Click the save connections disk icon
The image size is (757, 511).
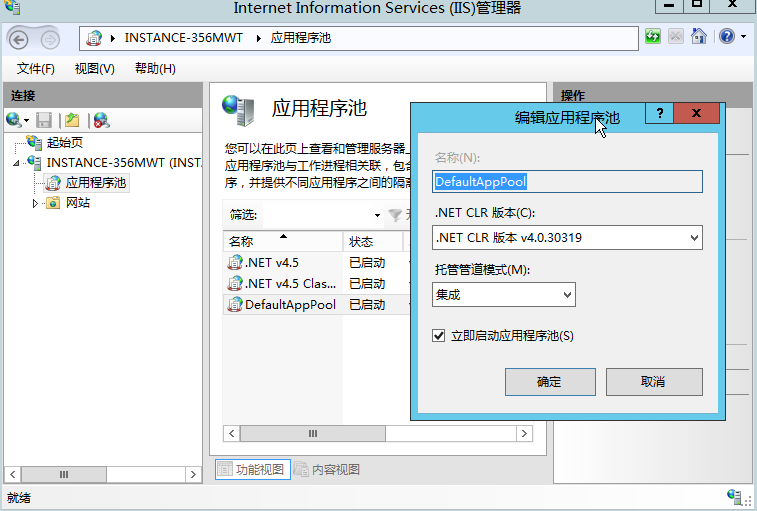44,120
